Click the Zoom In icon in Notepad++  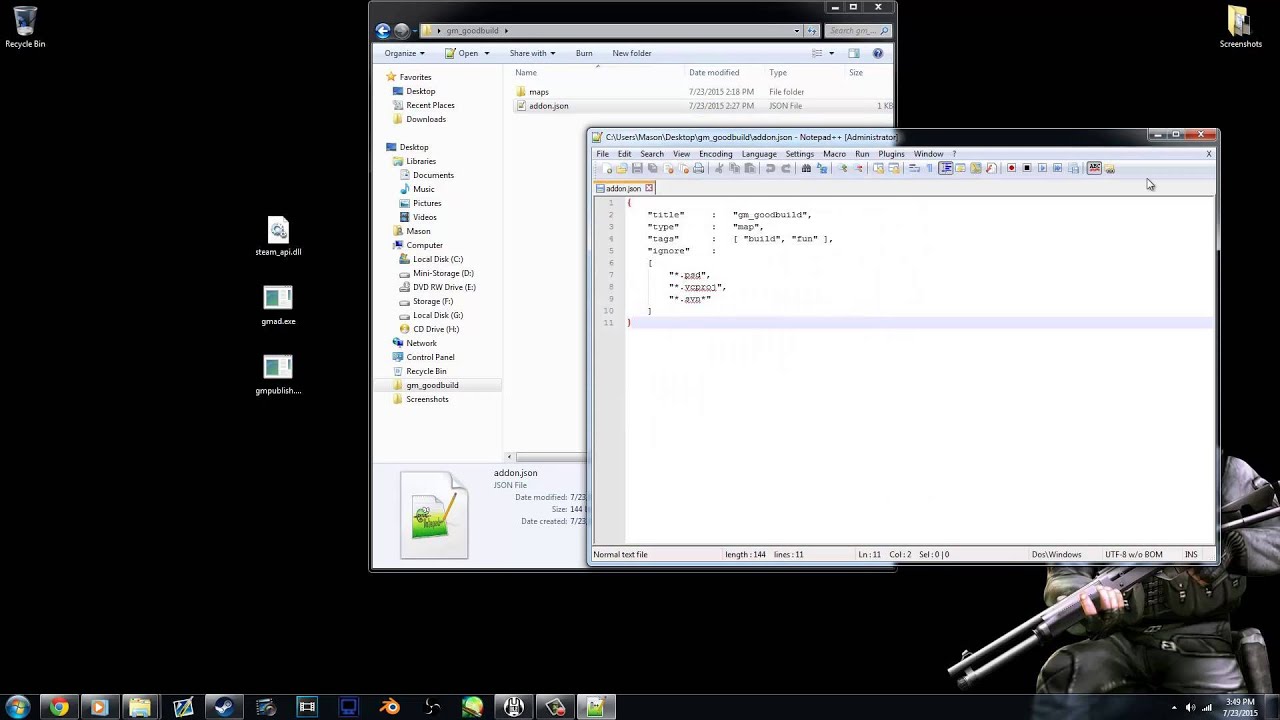(x=843, y=168)
